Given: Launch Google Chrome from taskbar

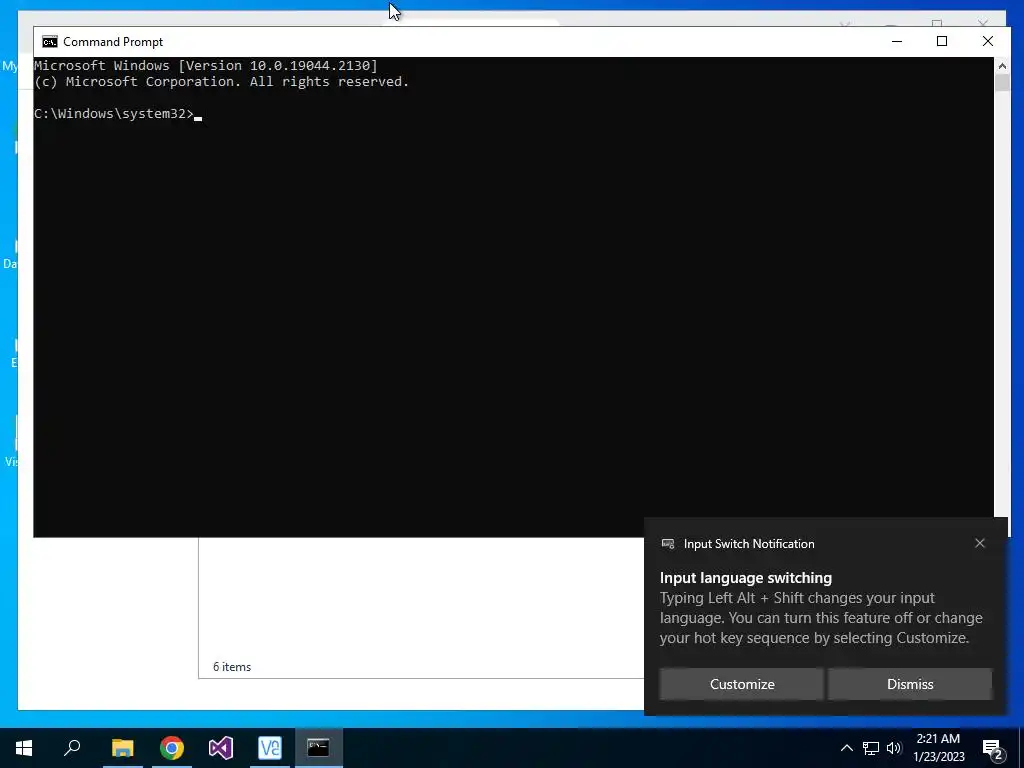Looking at the screenshot, I should pyautogui.click(x=172, y=748).
